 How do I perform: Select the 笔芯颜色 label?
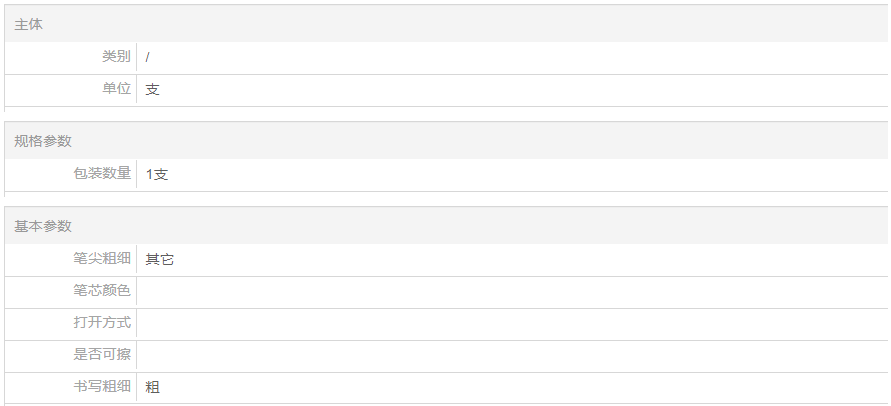[102, 291]
